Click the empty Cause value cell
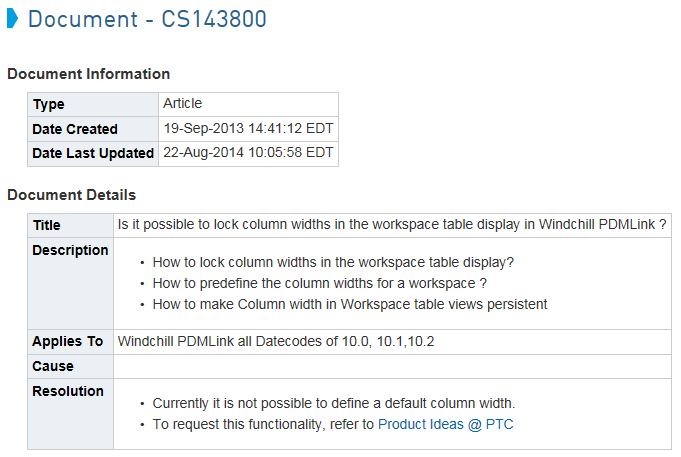The image size is (681, 457). click(392, 367)
